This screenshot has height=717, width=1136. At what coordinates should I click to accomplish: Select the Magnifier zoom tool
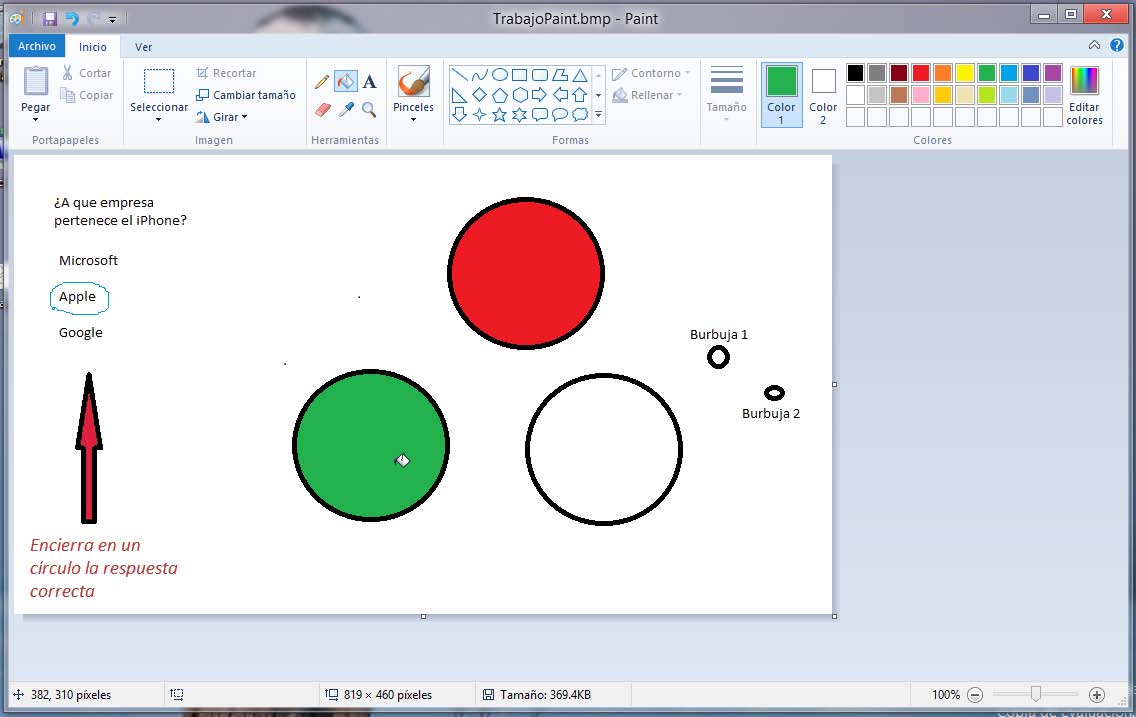click(x=369, y=109)
